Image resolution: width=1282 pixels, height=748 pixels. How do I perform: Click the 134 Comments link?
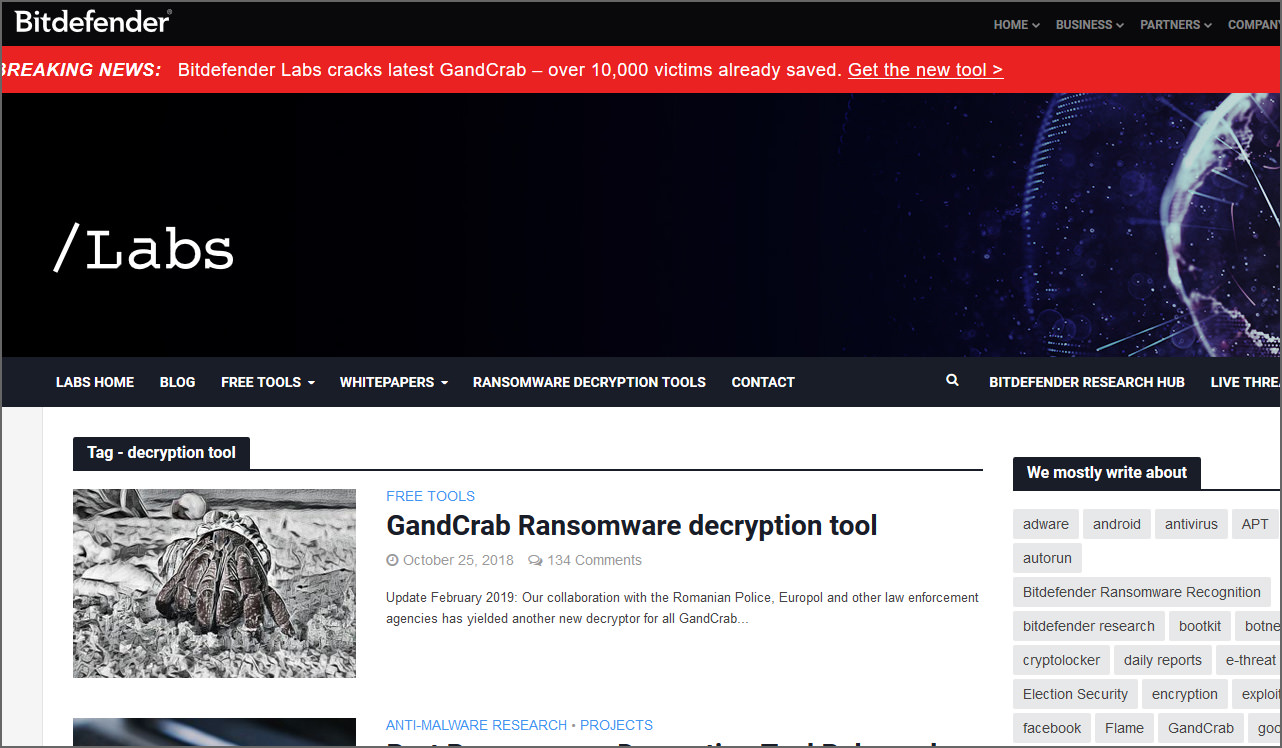(x=594, y=560)
